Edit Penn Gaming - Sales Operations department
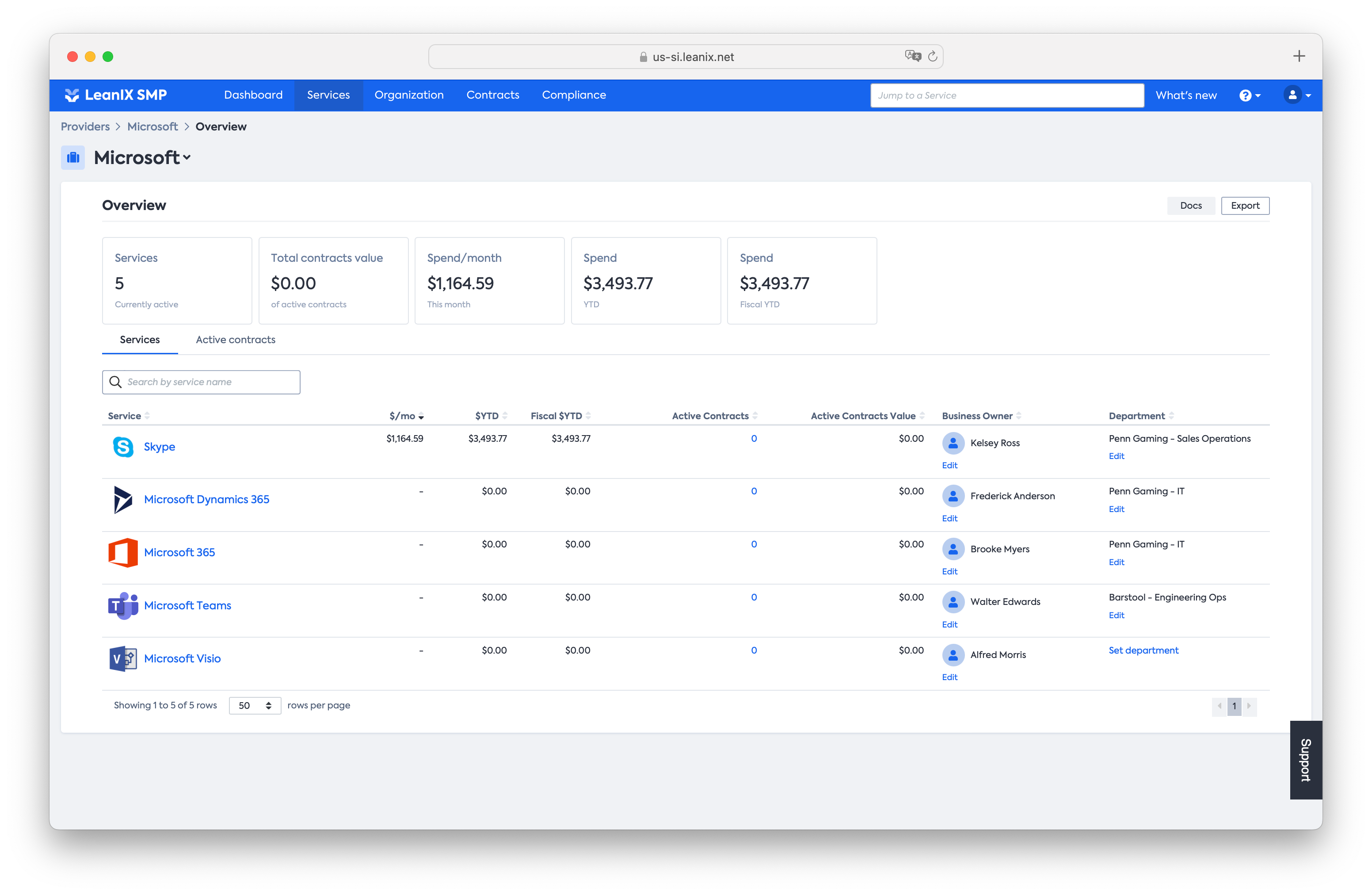The width and height of the screenshot is (1372, 895). [1116, 456]
